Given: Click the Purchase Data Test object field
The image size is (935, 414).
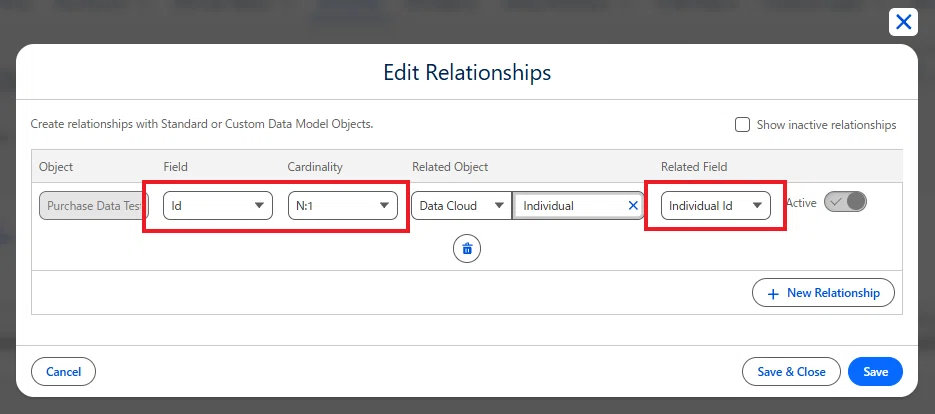Looking at the screenshot, I should point(94,206).
